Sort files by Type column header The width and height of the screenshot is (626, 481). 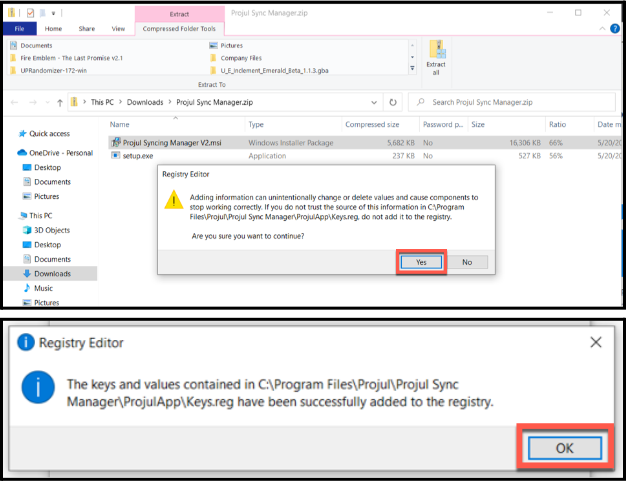pyautogui.click(x=256, y=124)
